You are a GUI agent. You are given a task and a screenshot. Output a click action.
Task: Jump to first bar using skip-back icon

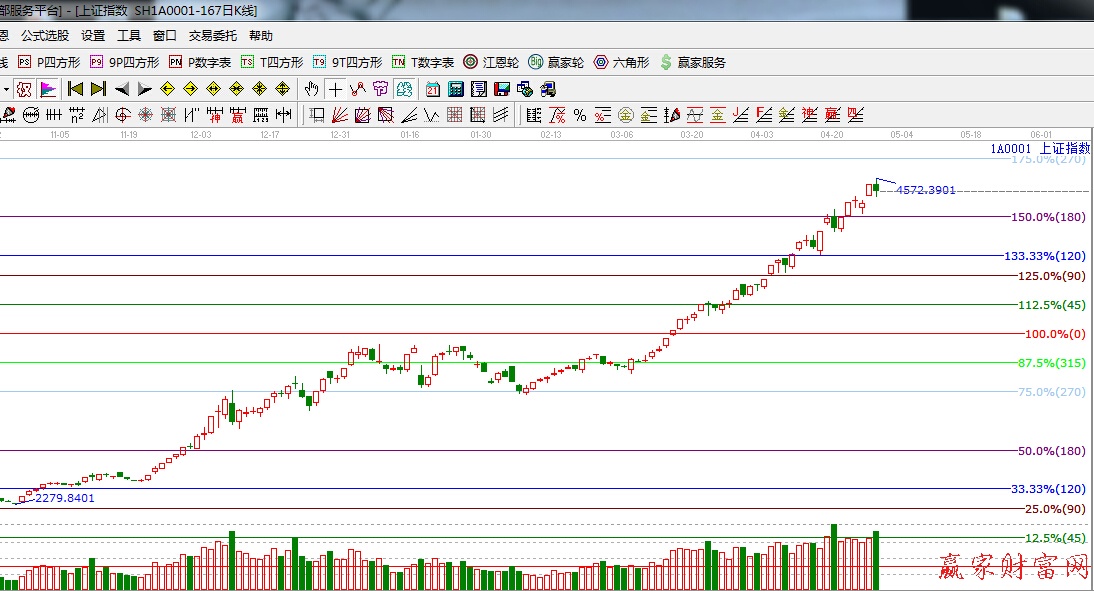tap(75, 89)
